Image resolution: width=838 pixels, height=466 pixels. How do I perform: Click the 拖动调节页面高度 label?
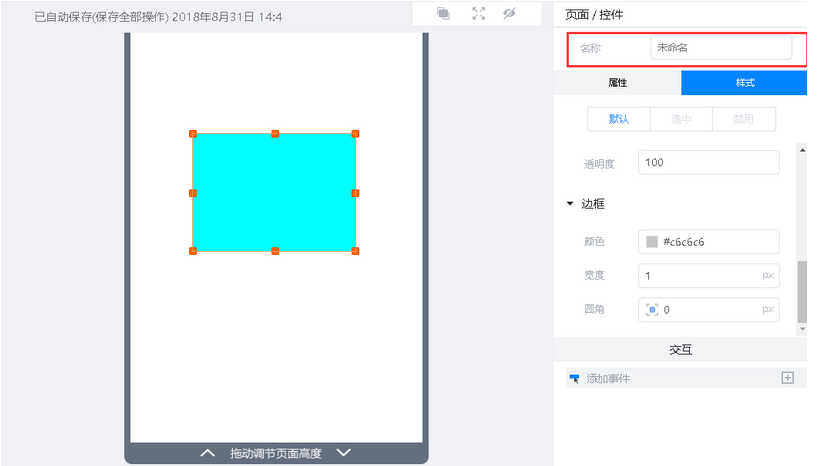click(x=276, y=454)
